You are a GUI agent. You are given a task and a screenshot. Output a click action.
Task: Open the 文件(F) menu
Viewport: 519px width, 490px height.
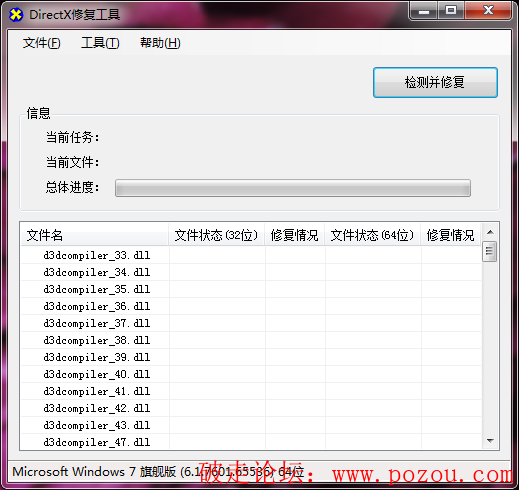(42, 43)
